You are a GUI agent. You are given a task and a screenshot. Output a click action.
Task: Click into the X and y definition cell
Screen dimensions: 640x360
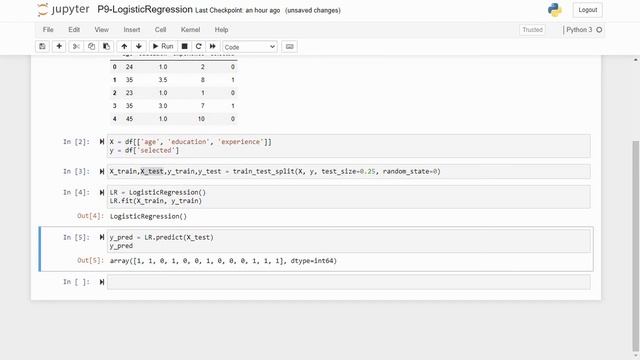tap(349, 146)
